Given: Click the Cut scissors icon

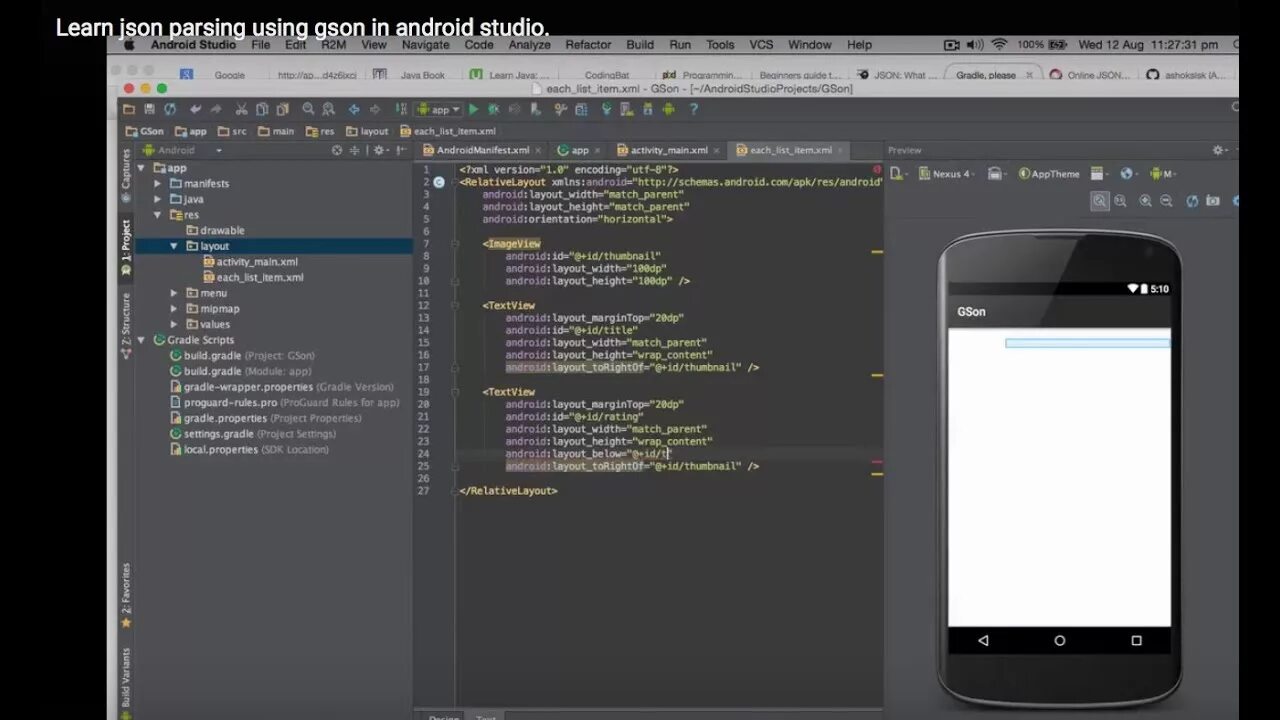Looking at the screenshot, I should (x=241, y=109).
